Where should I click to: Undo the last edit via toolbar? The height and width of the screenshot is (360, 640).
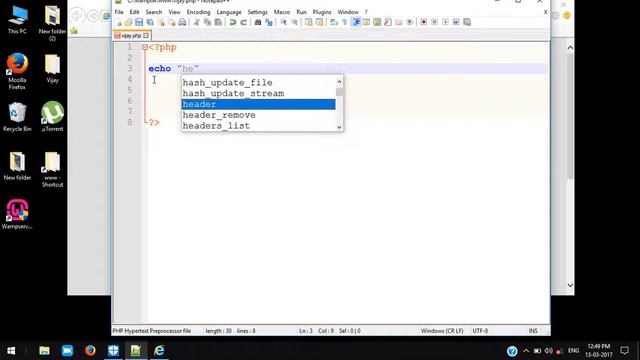tap(233, 22)
